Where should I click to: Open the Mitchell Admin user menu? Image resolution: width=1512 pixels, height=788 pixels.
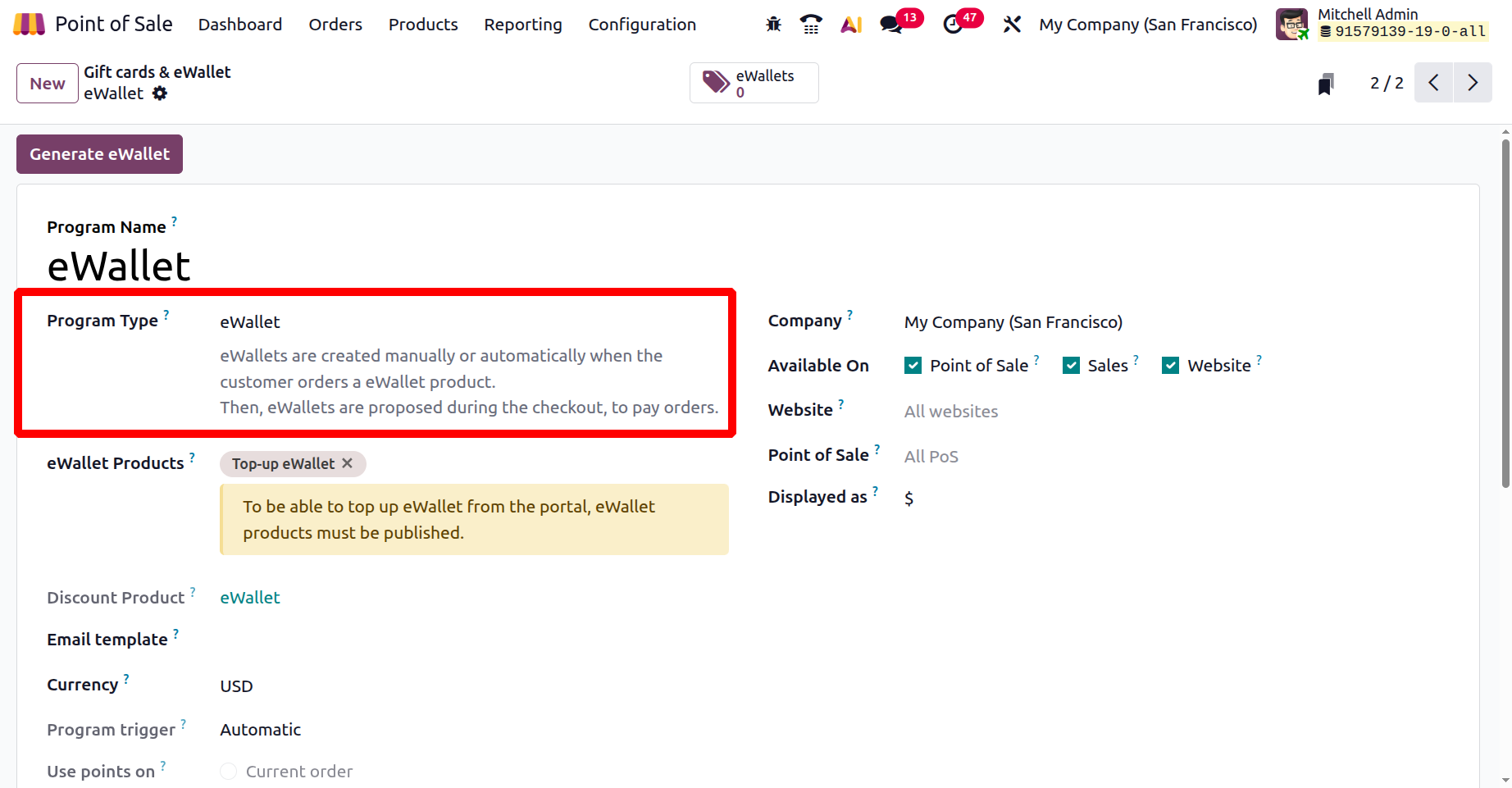click(1367, 14)
